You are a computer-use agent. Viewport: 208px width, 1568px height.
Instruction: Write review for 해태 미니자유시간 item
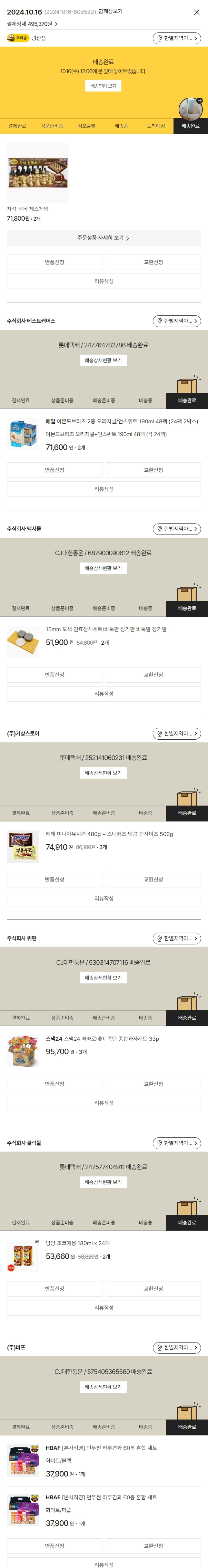[x=103, y=898]
